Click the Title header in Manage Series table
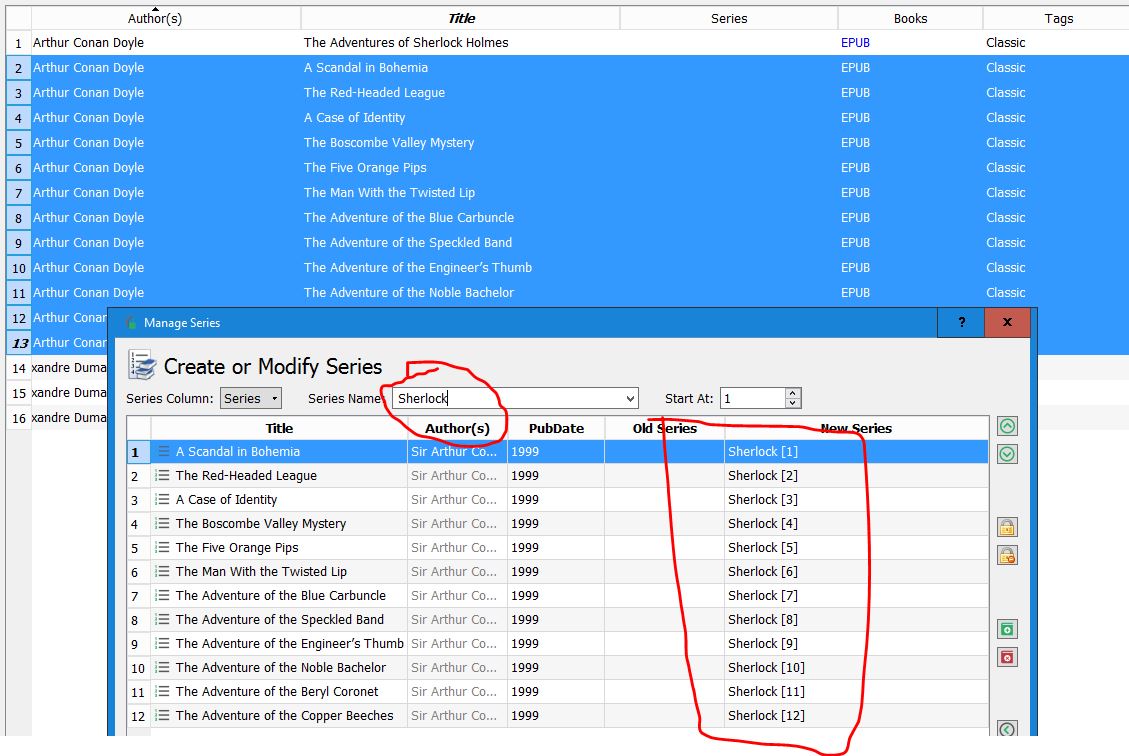The image size is (1129, 756). coord(279,428)
